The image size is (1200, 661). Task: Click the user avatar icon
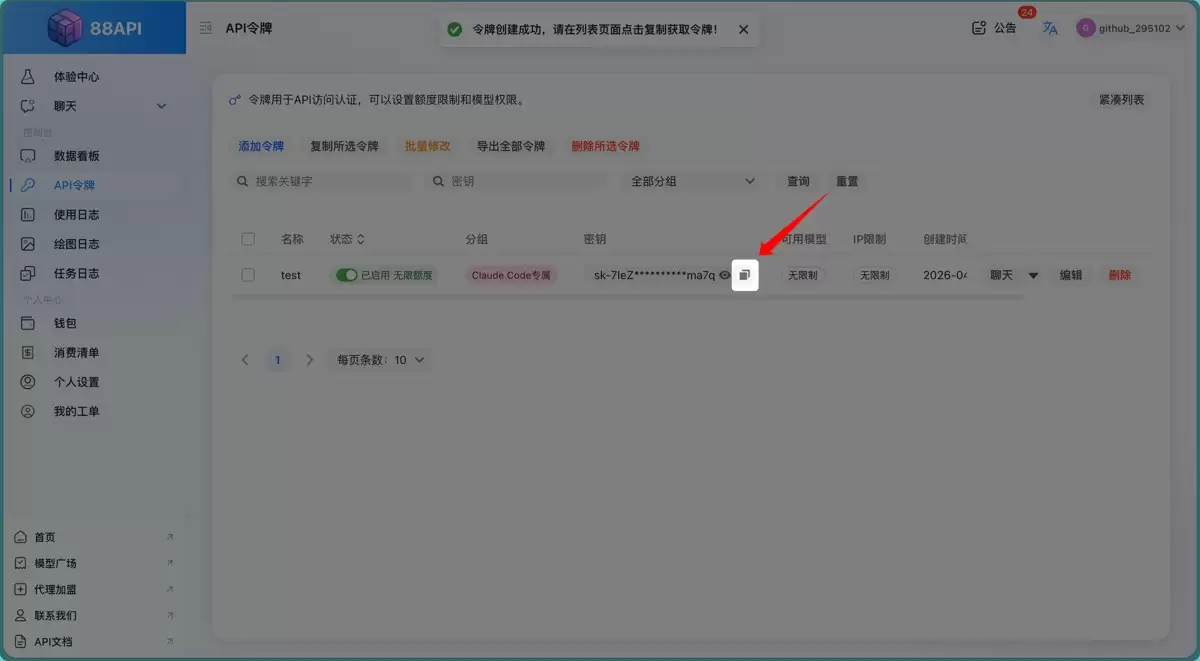[1086, 28]
